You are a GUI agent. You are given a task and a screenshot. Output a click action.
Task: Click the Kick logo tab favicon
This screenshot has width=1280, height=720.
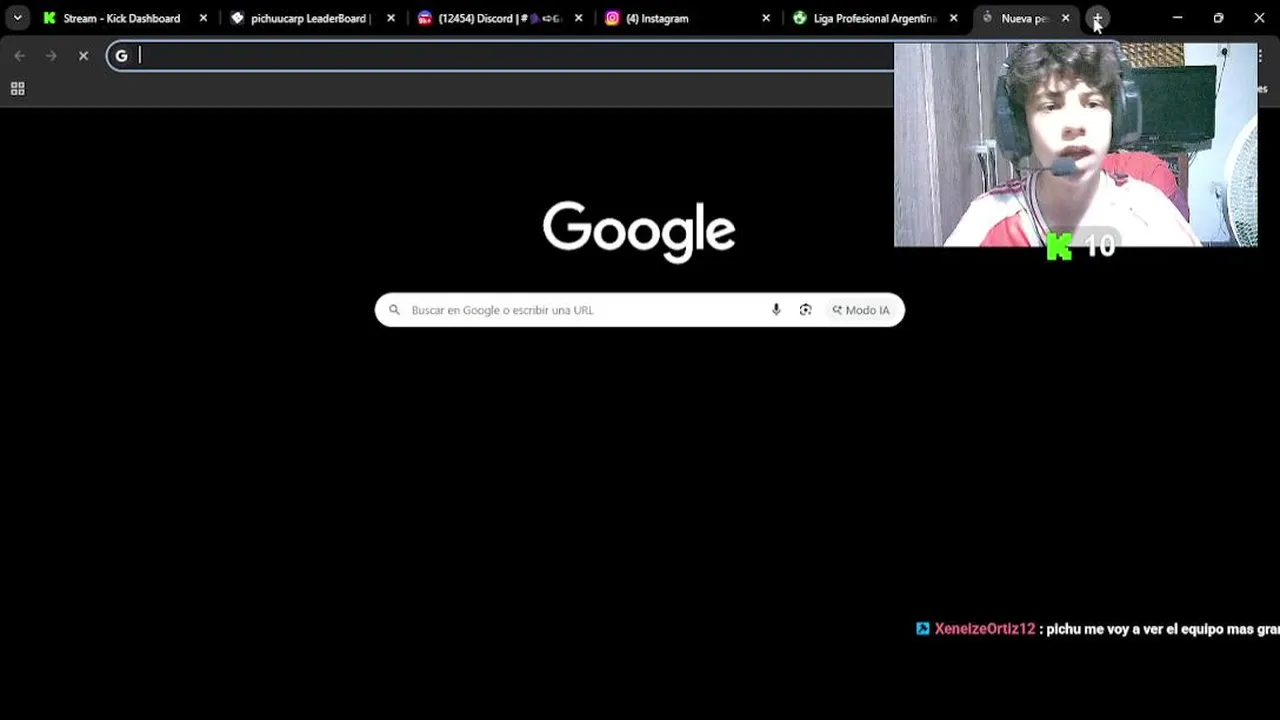pyautogui.click(x=49, y=18)
